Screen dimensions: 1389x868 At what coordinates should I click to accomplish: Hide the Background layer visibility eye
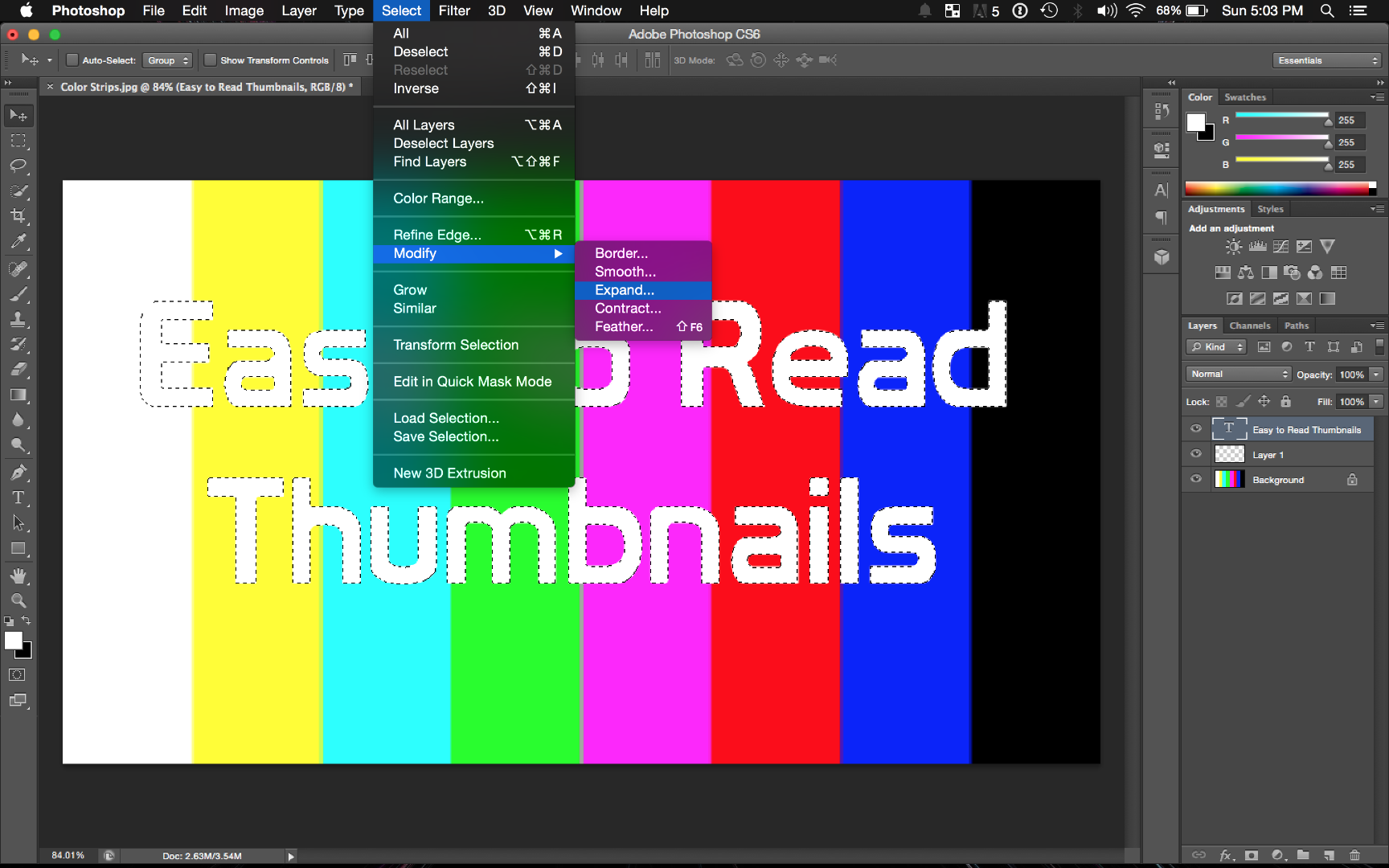[x=1195, y=479]
